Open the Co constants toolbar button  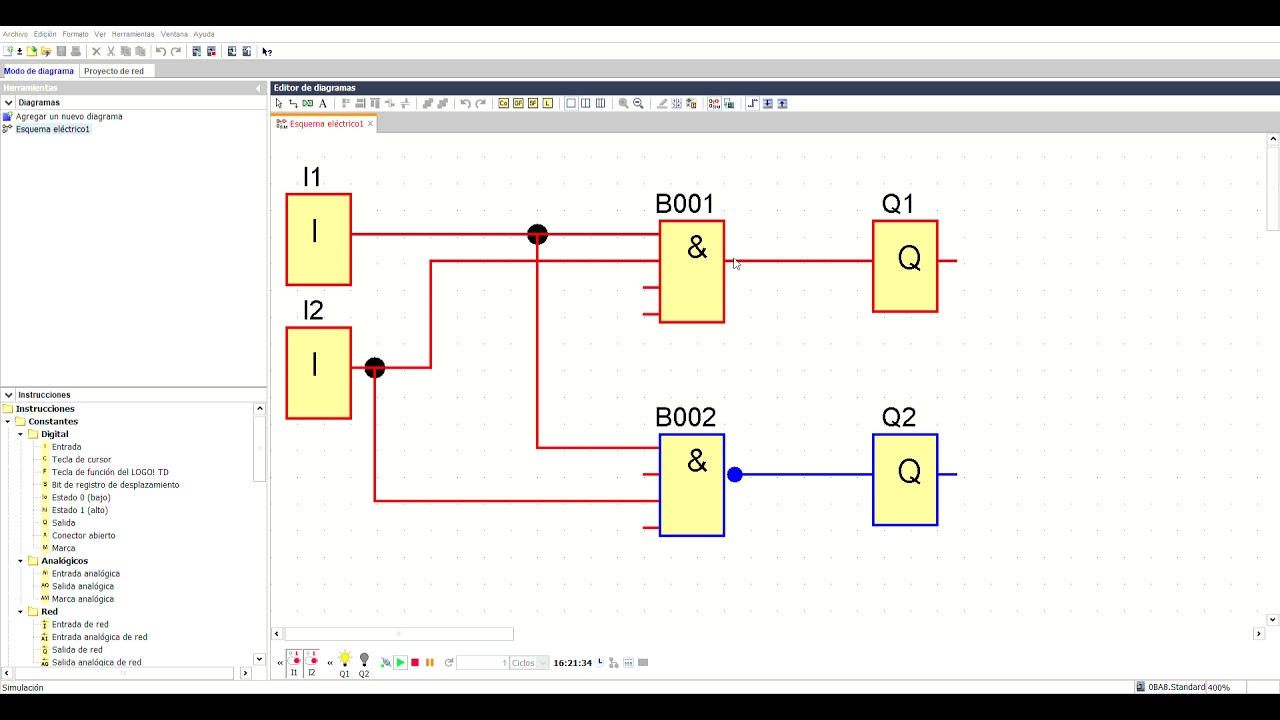(x=503, y=103)
